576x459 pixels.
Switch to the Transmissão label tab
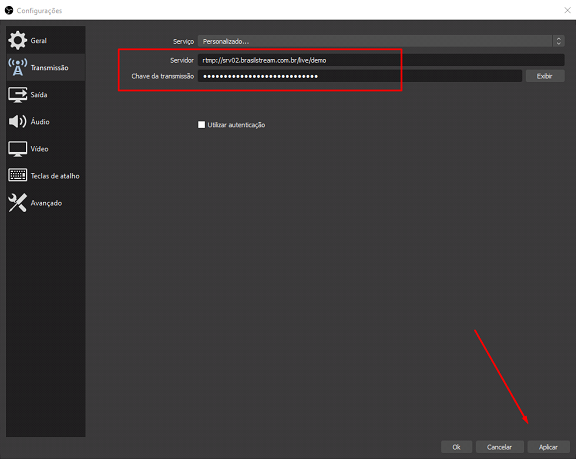[x=49, y=68]
